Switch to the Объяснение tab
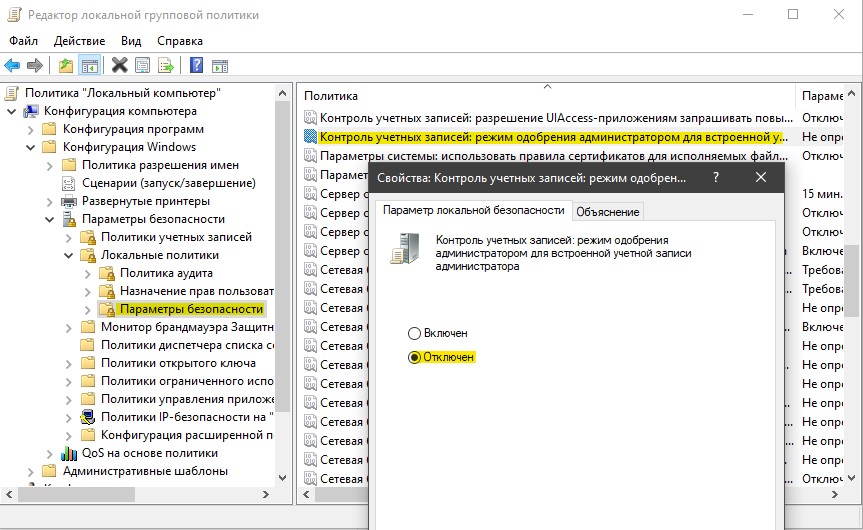This screenshot has height=530, width=863. click(608, 212)
